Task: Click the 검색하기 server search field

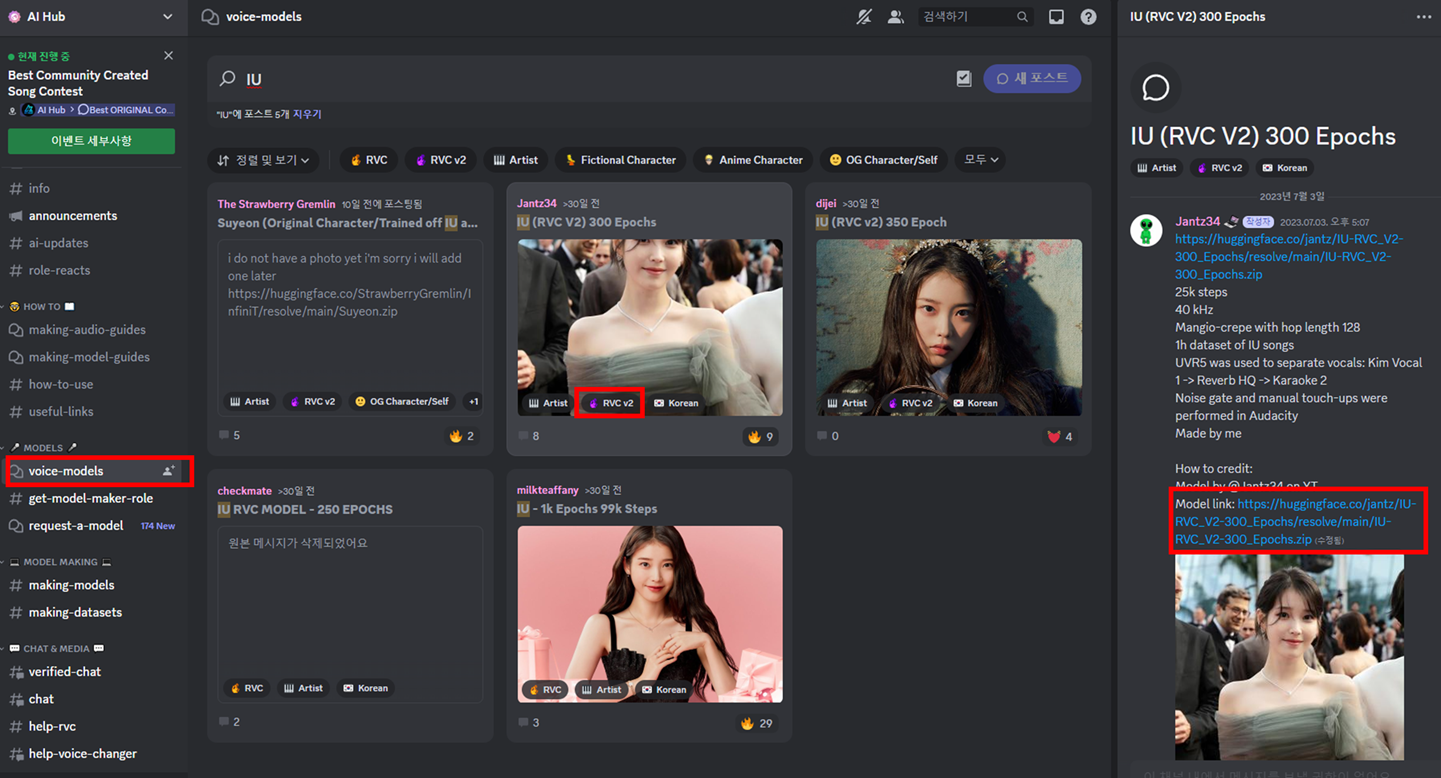Action: 974,17
